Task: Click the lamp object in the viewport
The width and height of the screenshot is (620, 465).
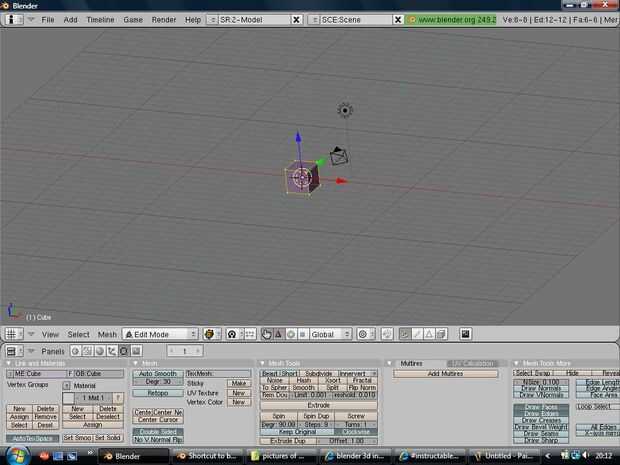Action: pos(345,110)
